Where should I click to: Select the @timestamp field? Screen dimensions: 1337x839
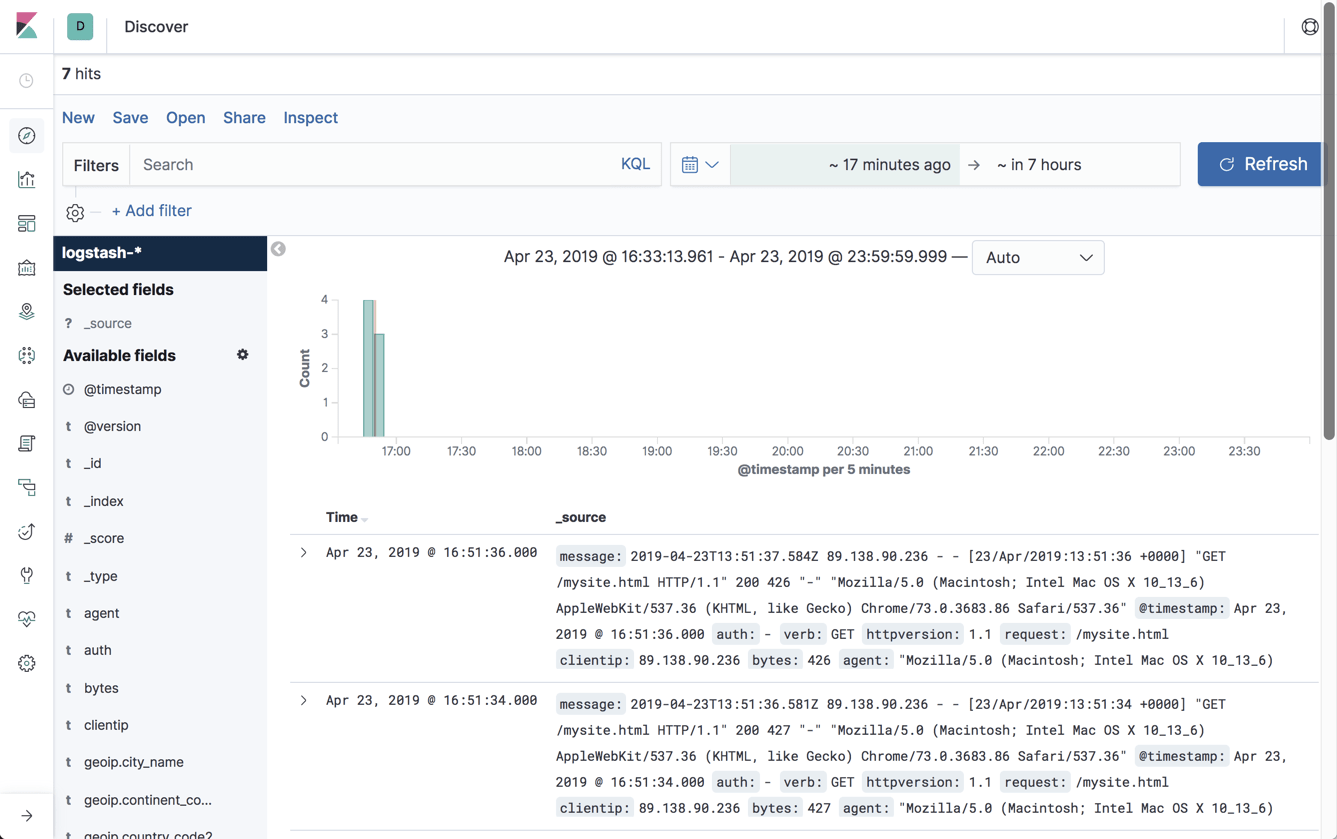(x=122, y=390)
